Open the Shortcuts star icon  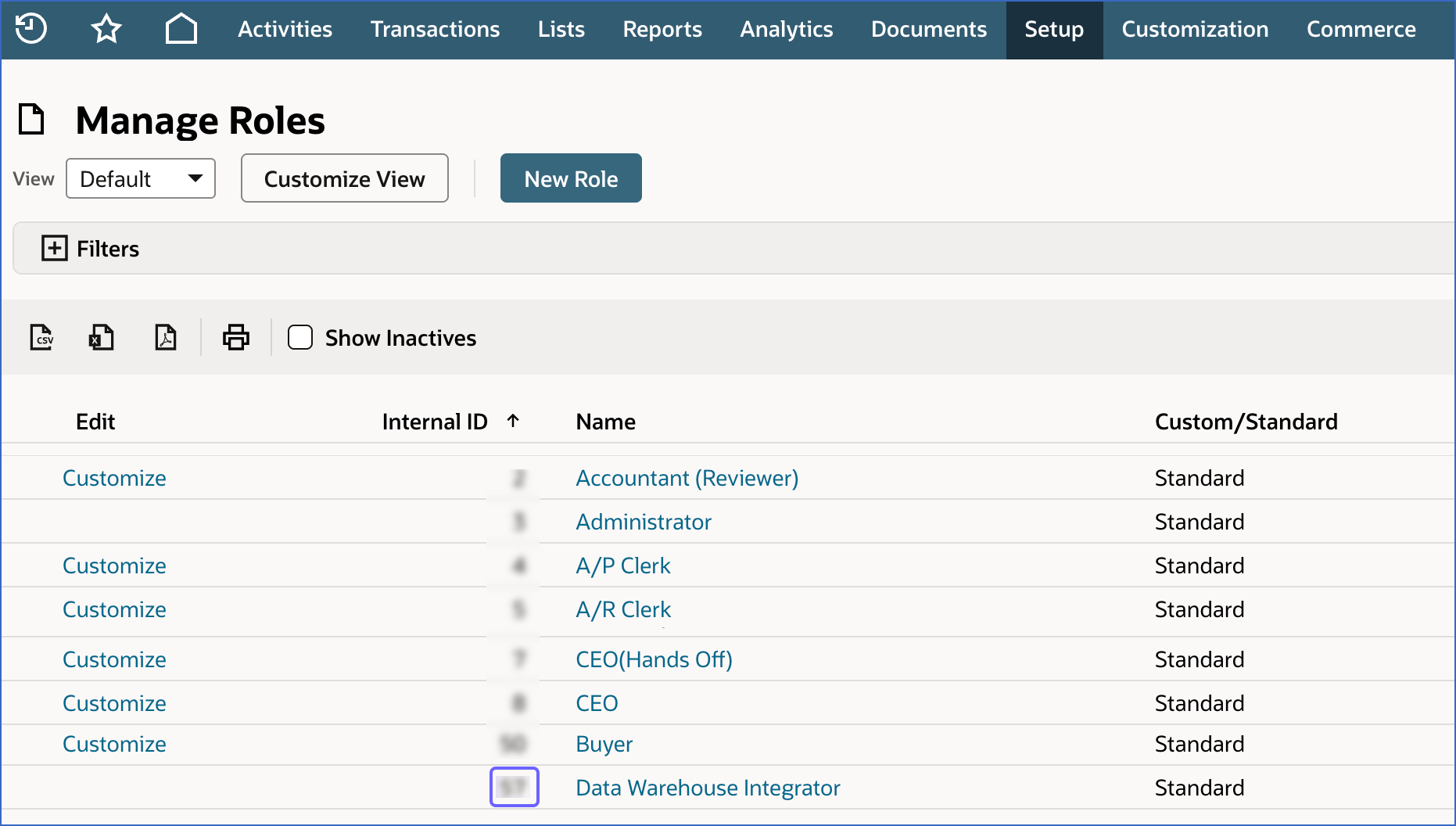(x=106, y=29)
